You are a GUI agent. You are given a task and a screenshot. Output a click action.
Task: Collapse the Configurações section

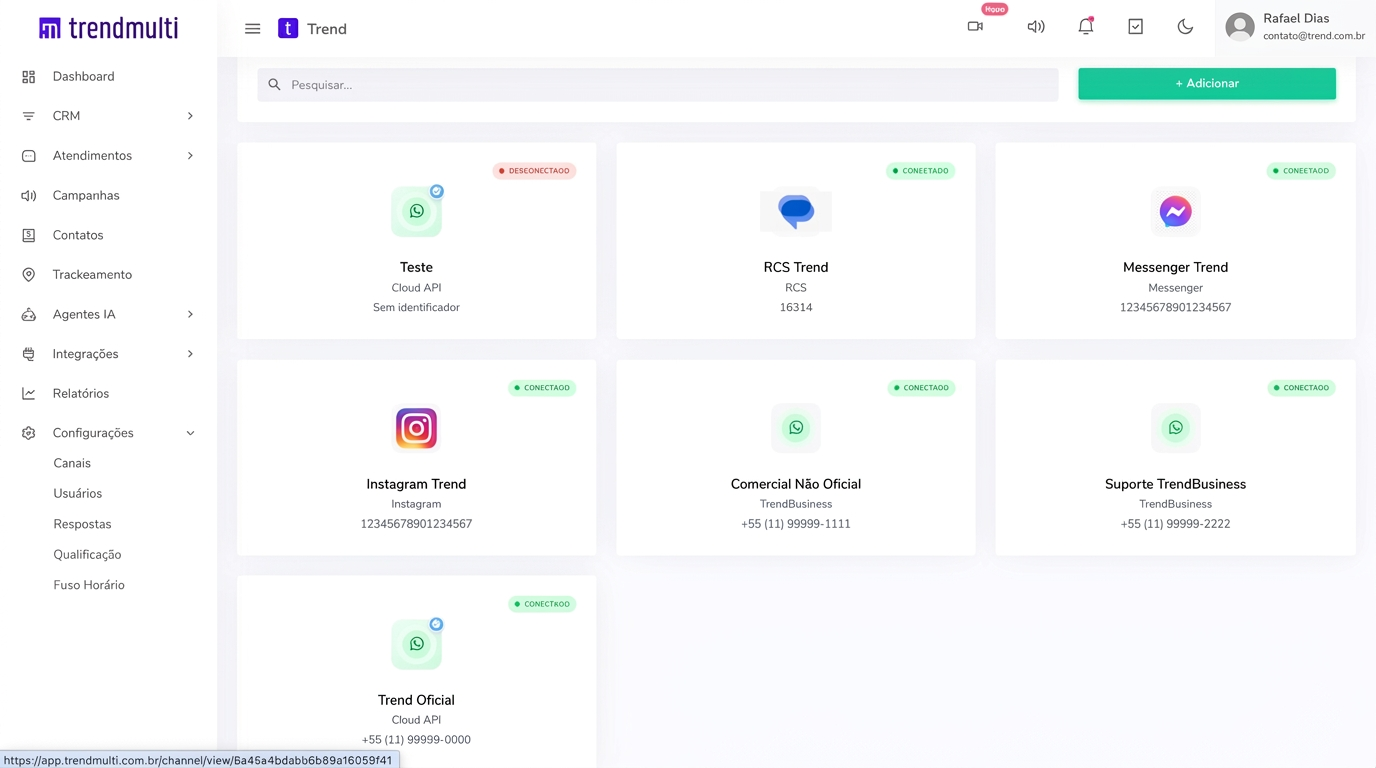click(x=190, y=433)
